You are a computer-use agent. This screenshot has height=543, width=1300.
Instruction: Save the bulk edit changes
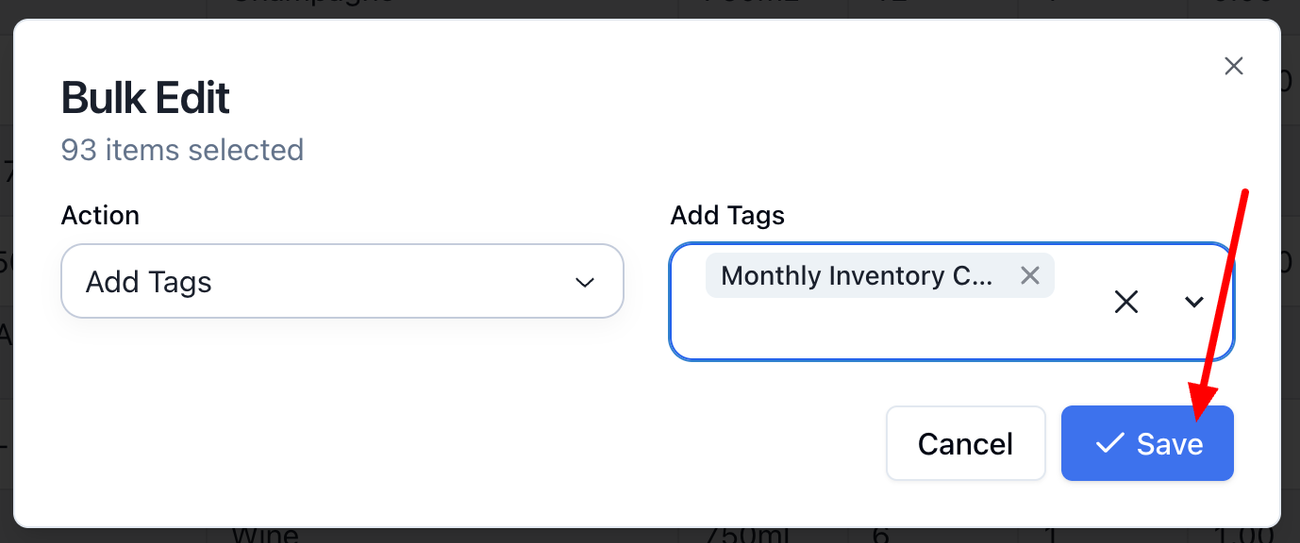coord(1147,443)
